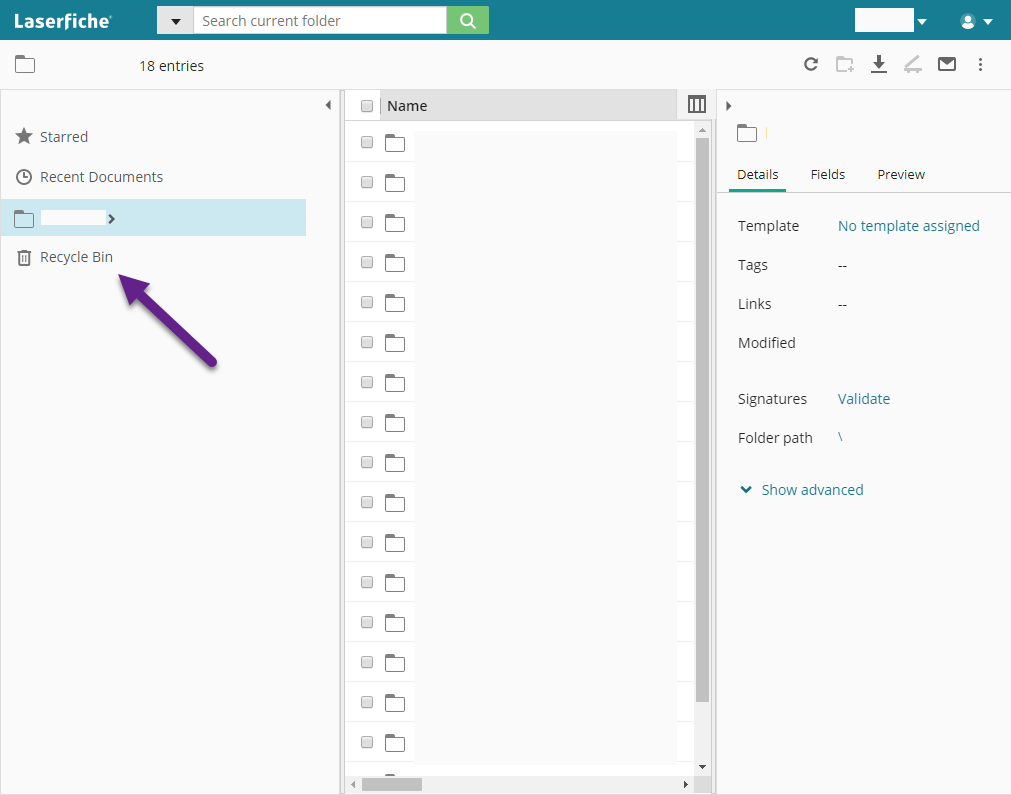
Task: Open the search options dropdown arrow
Action: [x=175, y=21]
